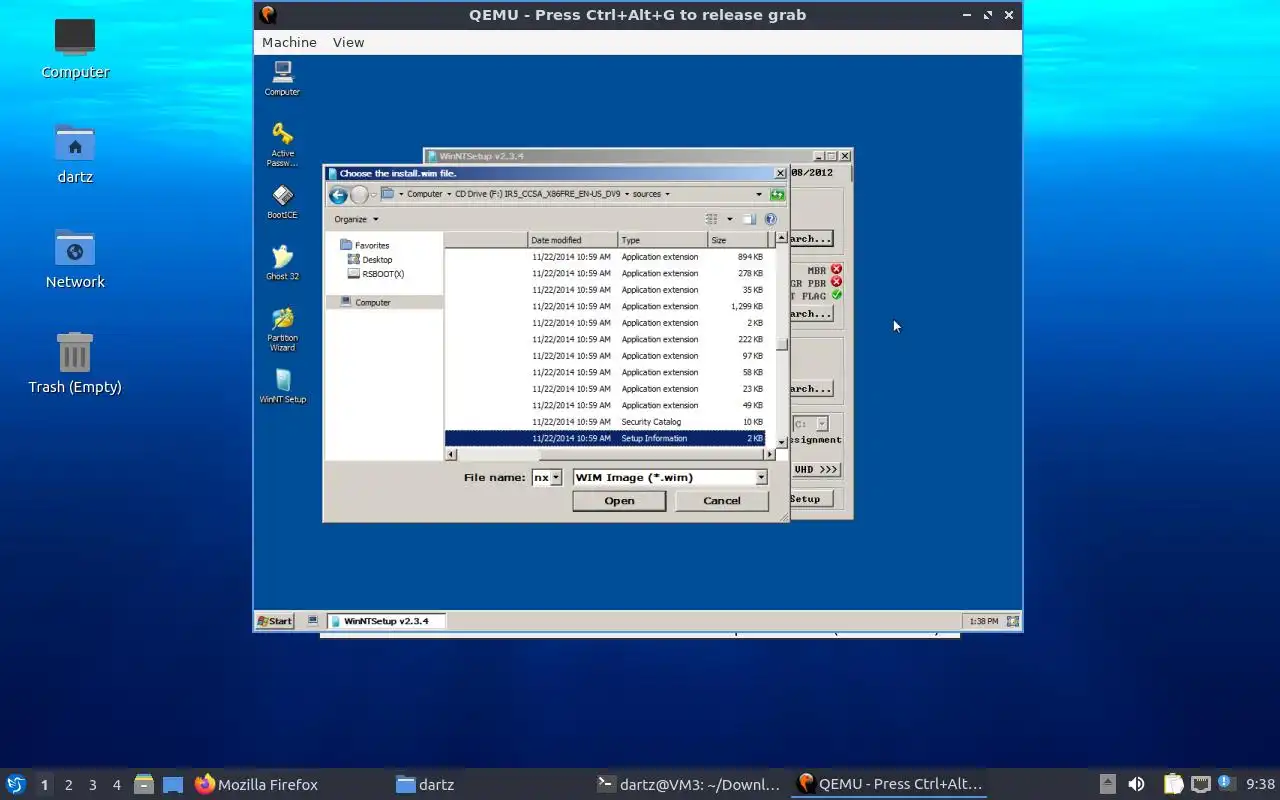Launch Active Password Changer icon

pyautogui.click(x=282, y=144)
